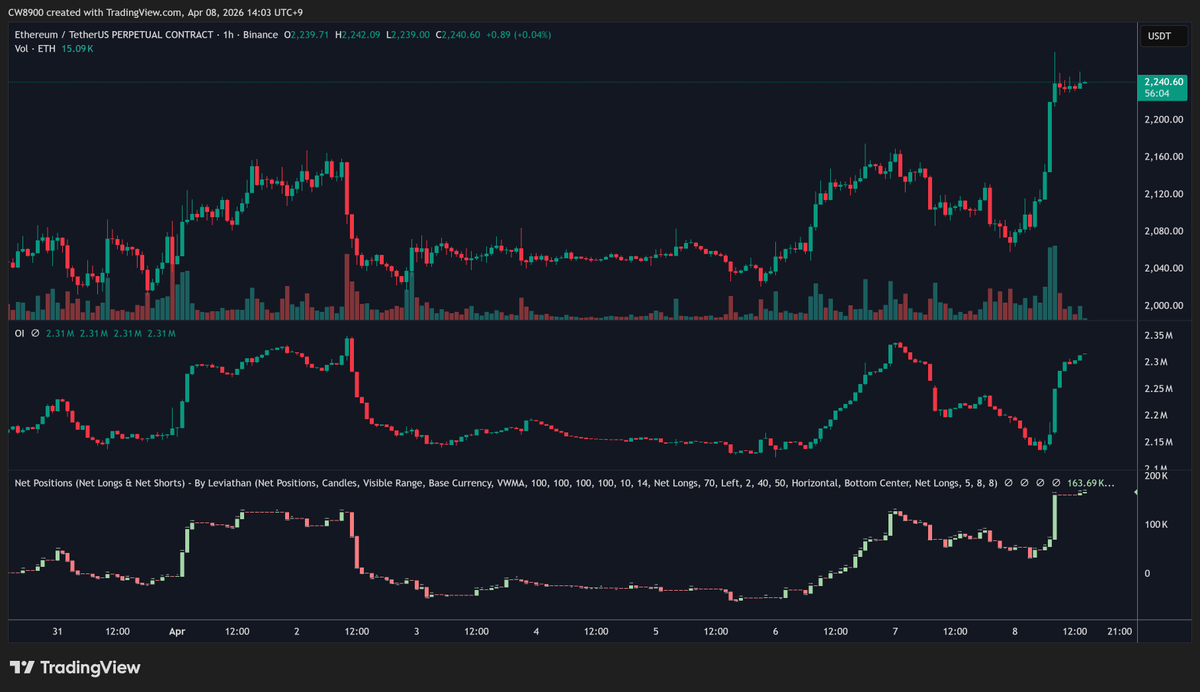This screenshot has width=1200, height=692.
Task: Click the 2,200.00 level on price axis
Action: click(x=1163, y=120)
